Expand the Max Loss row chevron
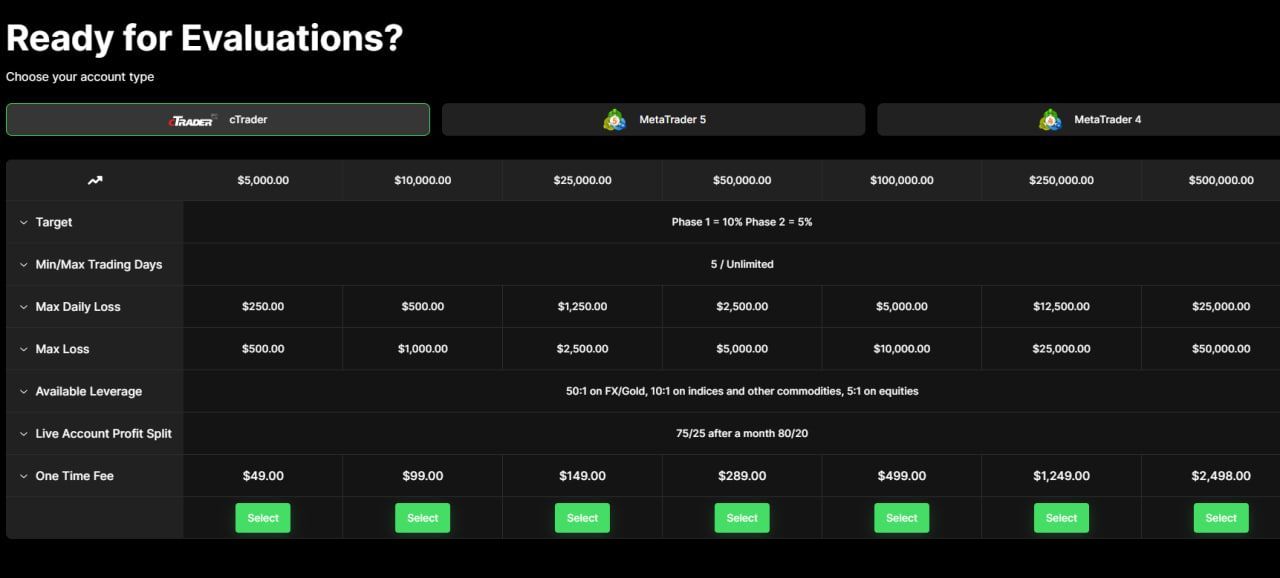This screenshot has height=578, width=1280. (23, 349)
